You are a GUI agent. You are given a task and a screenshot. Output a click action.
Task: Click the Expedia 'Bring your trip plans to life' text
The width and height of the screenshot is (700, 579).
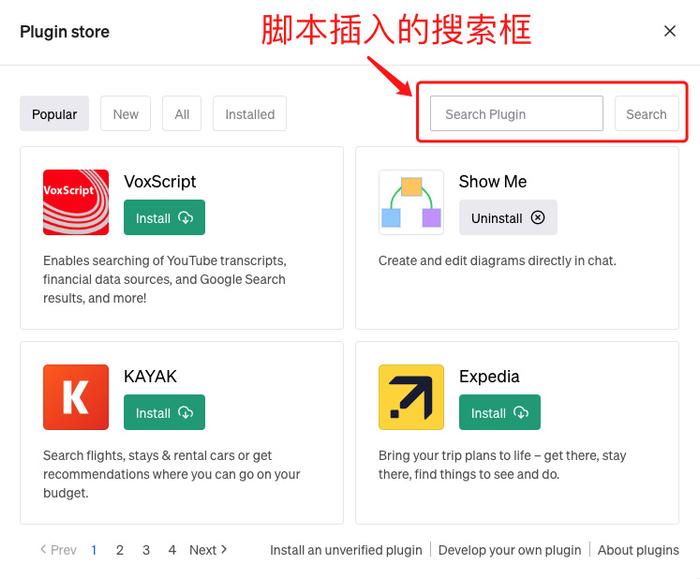(x=502, y=465)
